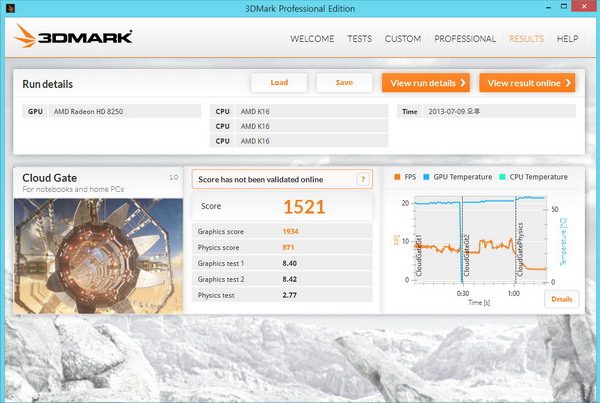Image resolution: width=600 pixels, height=403 pixels.
Task: Open View result online
Action: click(x=527, y=83)
